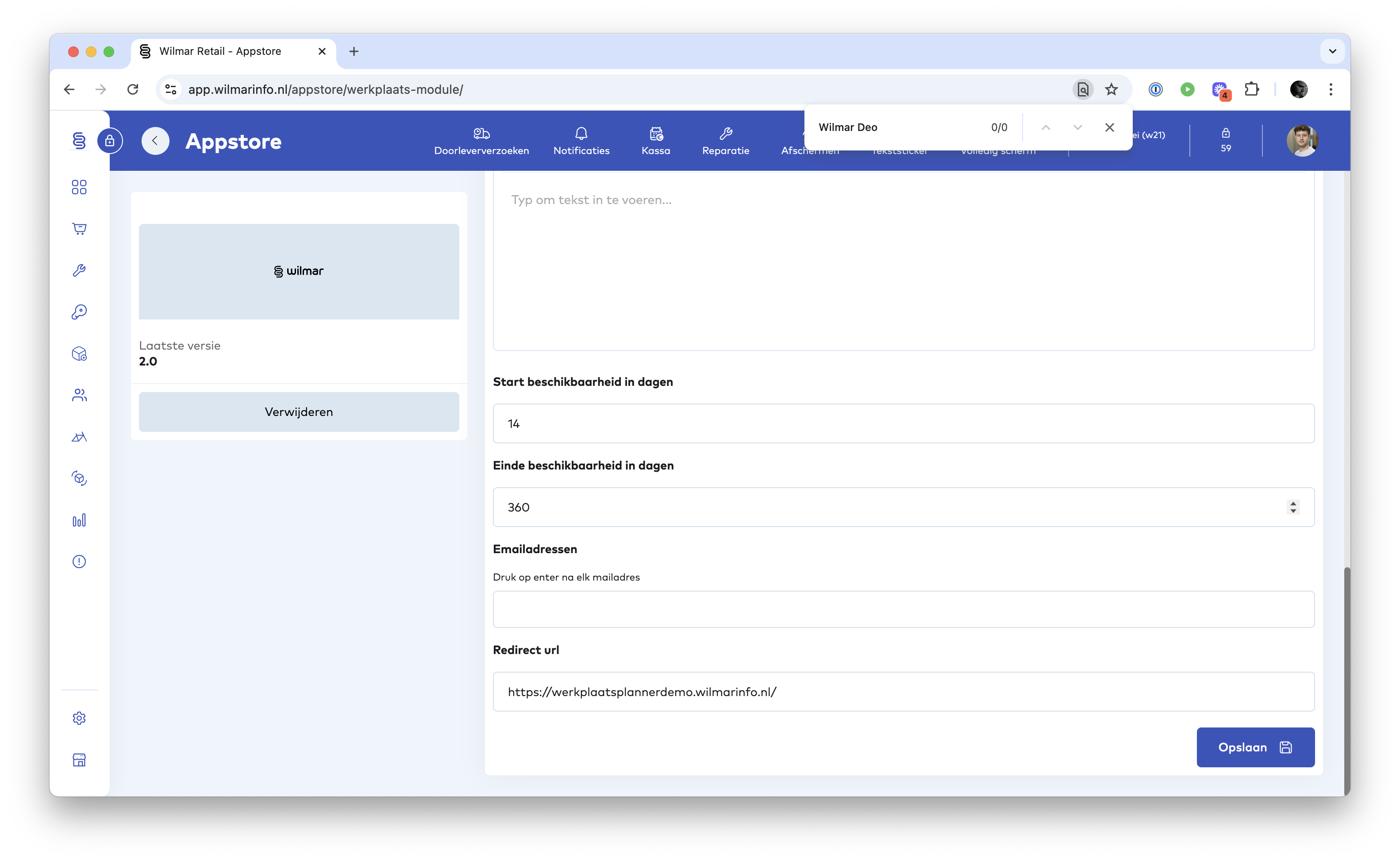The image size is (1400, 862).
Task: Click the lock counter showing 59
Action: point(1226,140)
